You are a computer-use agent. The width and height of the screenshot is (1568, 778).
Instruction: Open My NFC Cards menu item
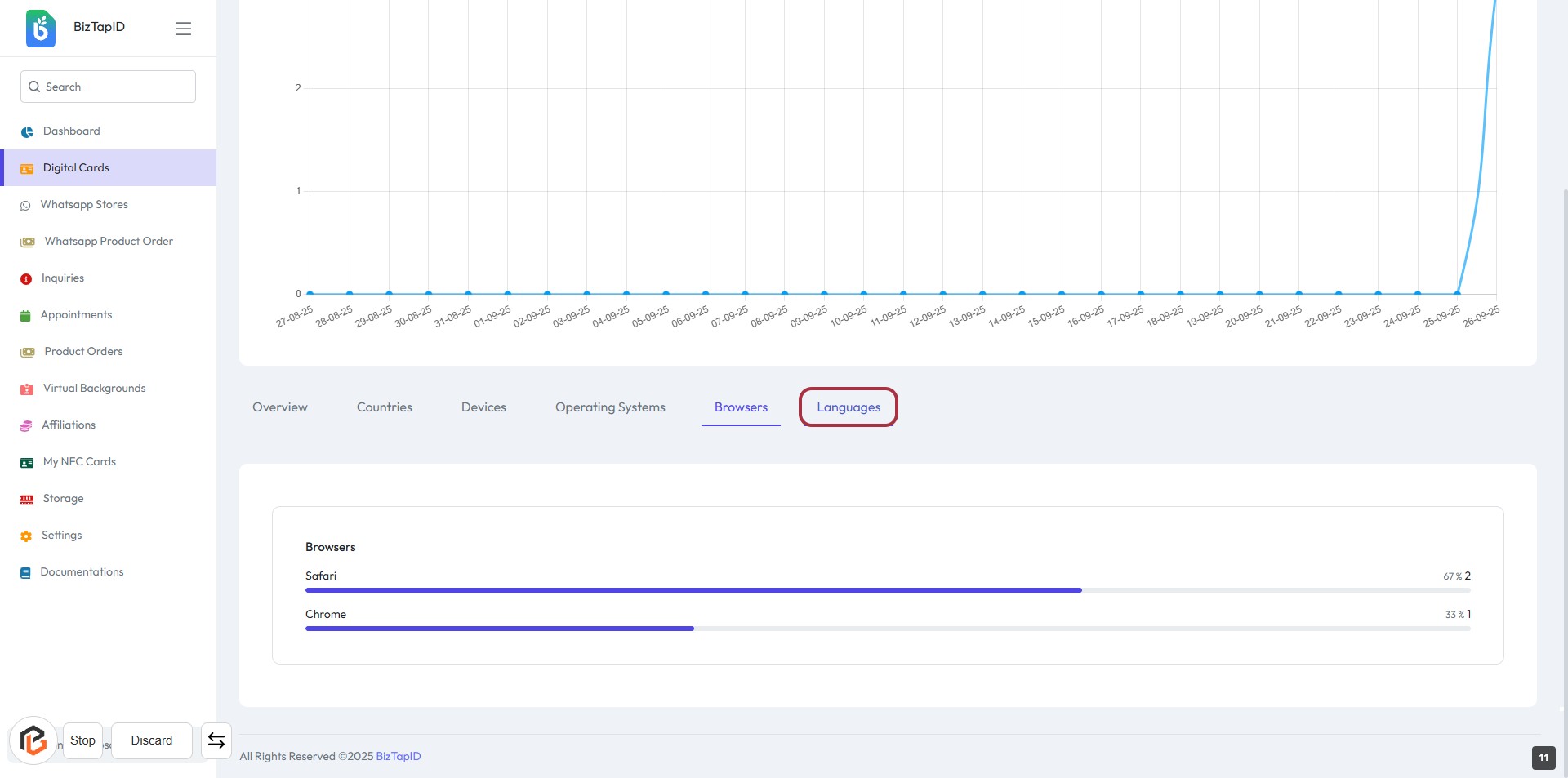(x=79, y=462)
